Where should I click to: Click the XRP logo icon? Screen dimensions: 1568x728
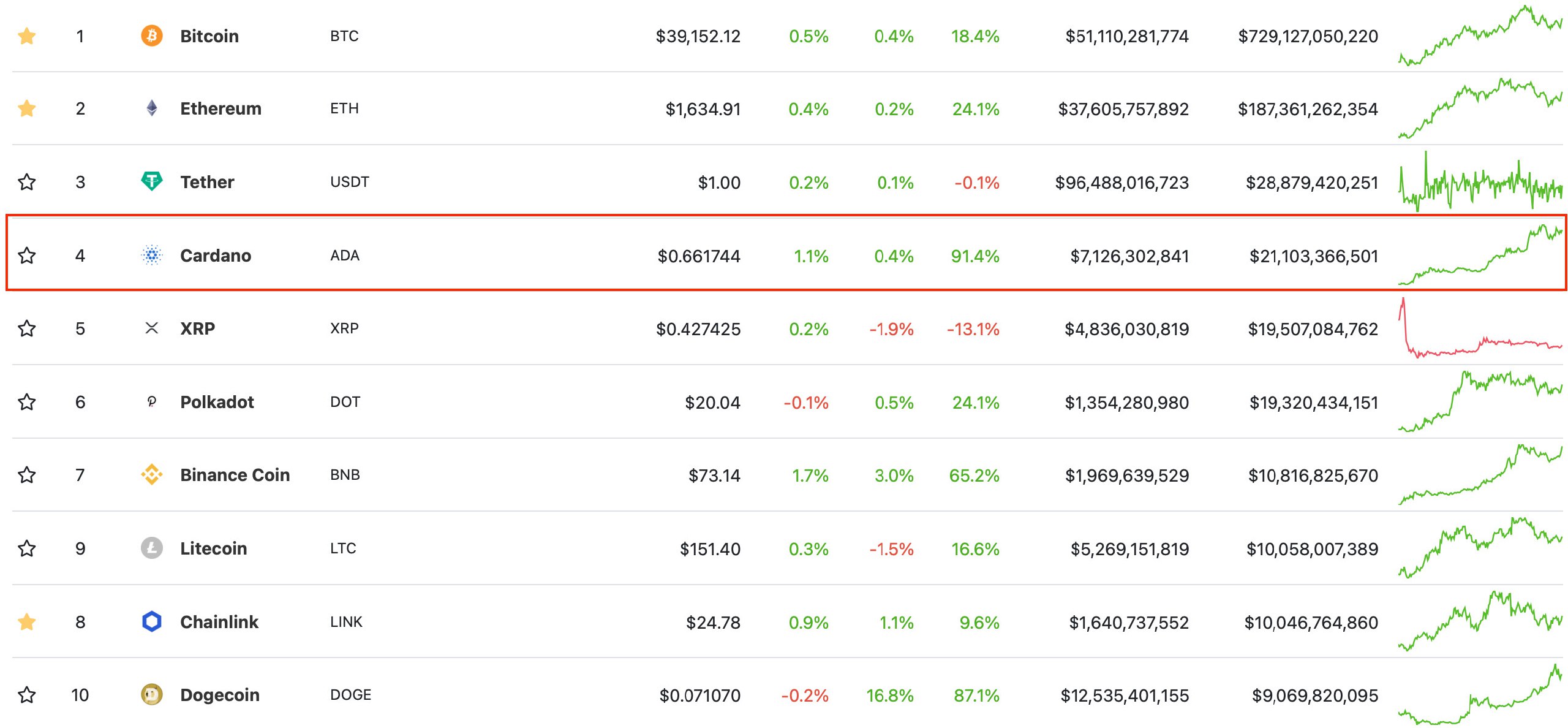(x=152, y=328)
